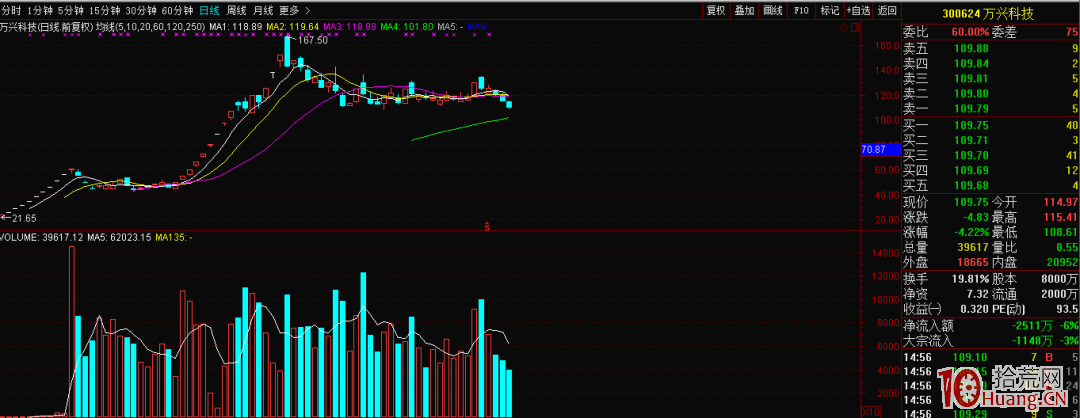Click the 21.65 low price label
1080x418 pixels.
coord(24,218)
